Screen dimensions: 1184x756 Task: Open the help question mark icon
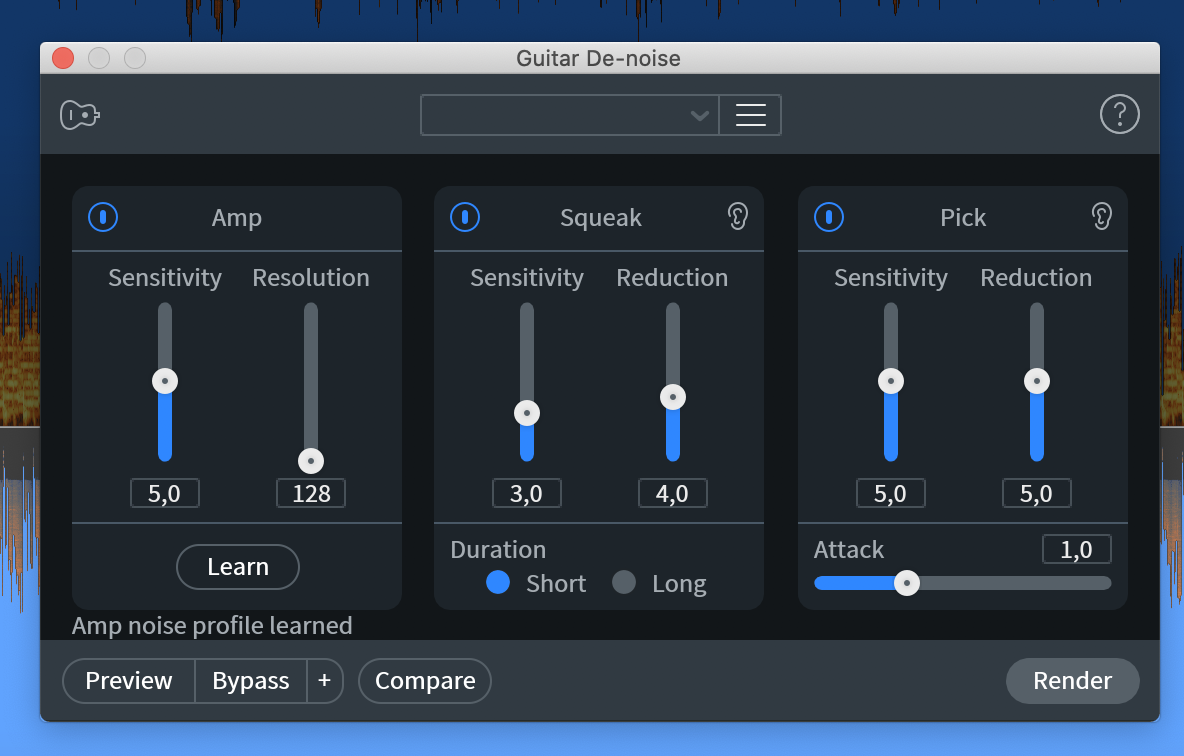(x=1119, y=114)
